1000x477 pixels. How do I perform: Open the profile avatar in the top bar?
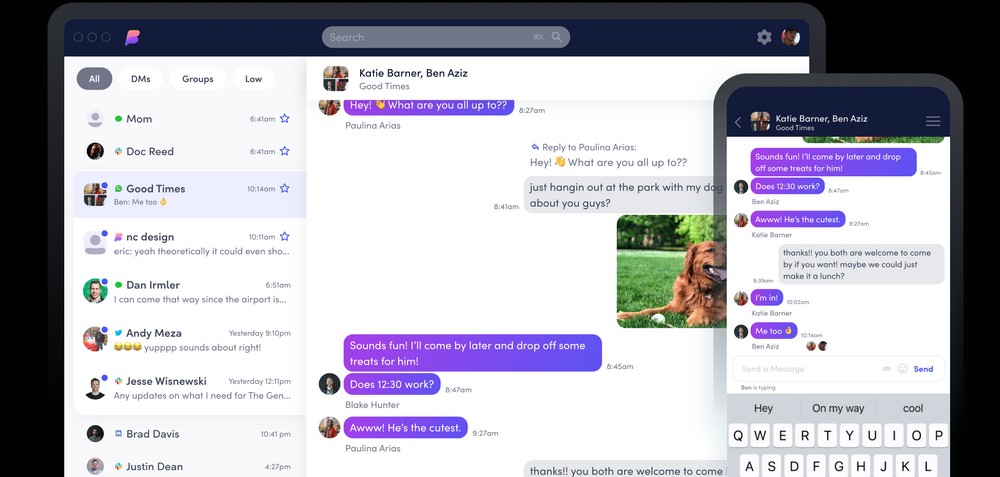(791, 37)
